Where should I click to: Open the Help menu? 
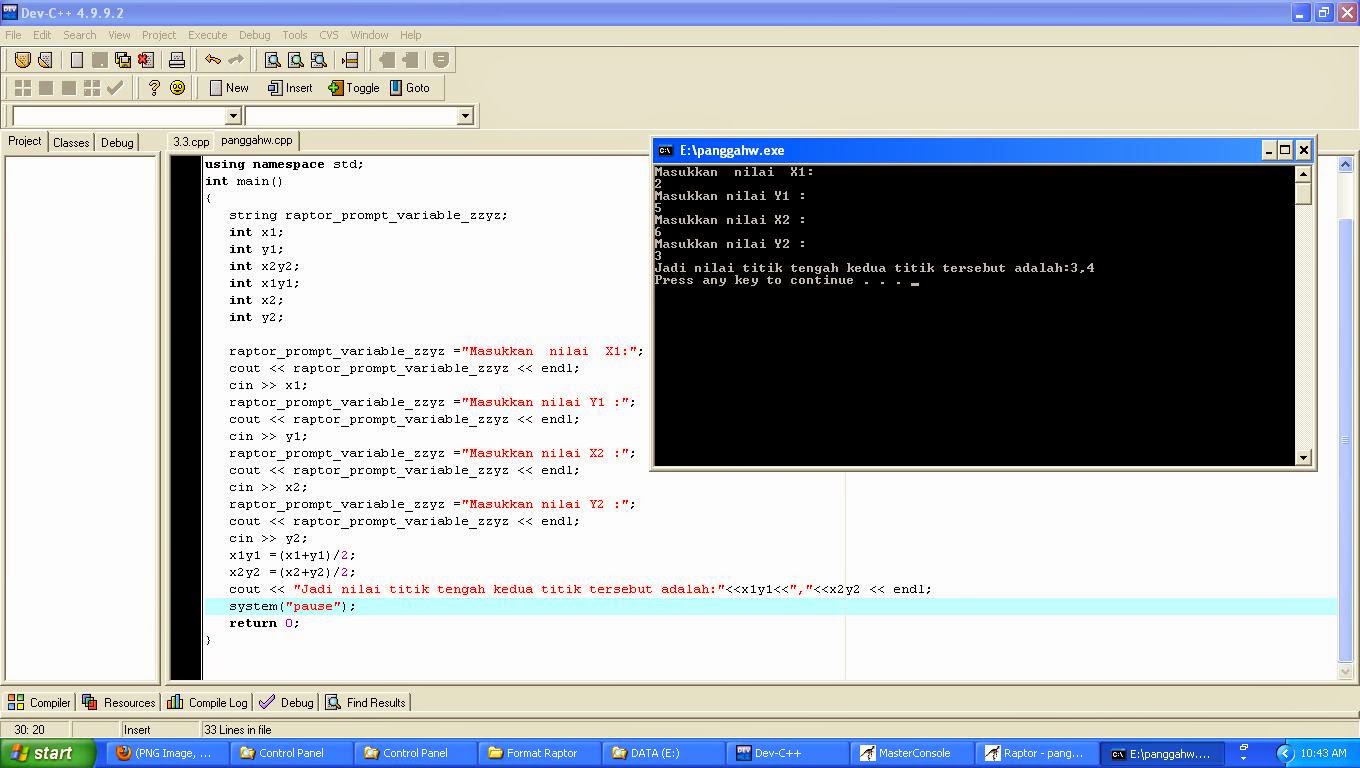click(410, 35)
